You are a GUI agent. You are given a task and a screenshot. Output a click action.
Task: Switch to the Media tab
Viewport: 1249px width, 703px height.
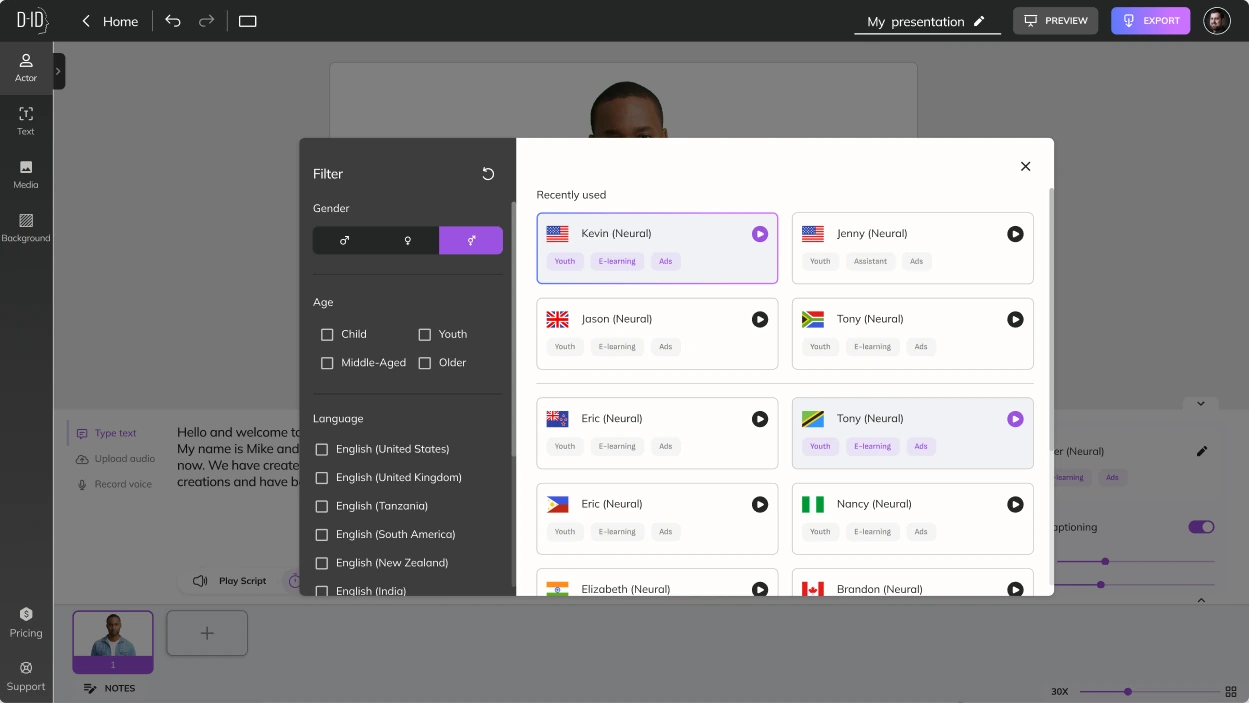26,175
